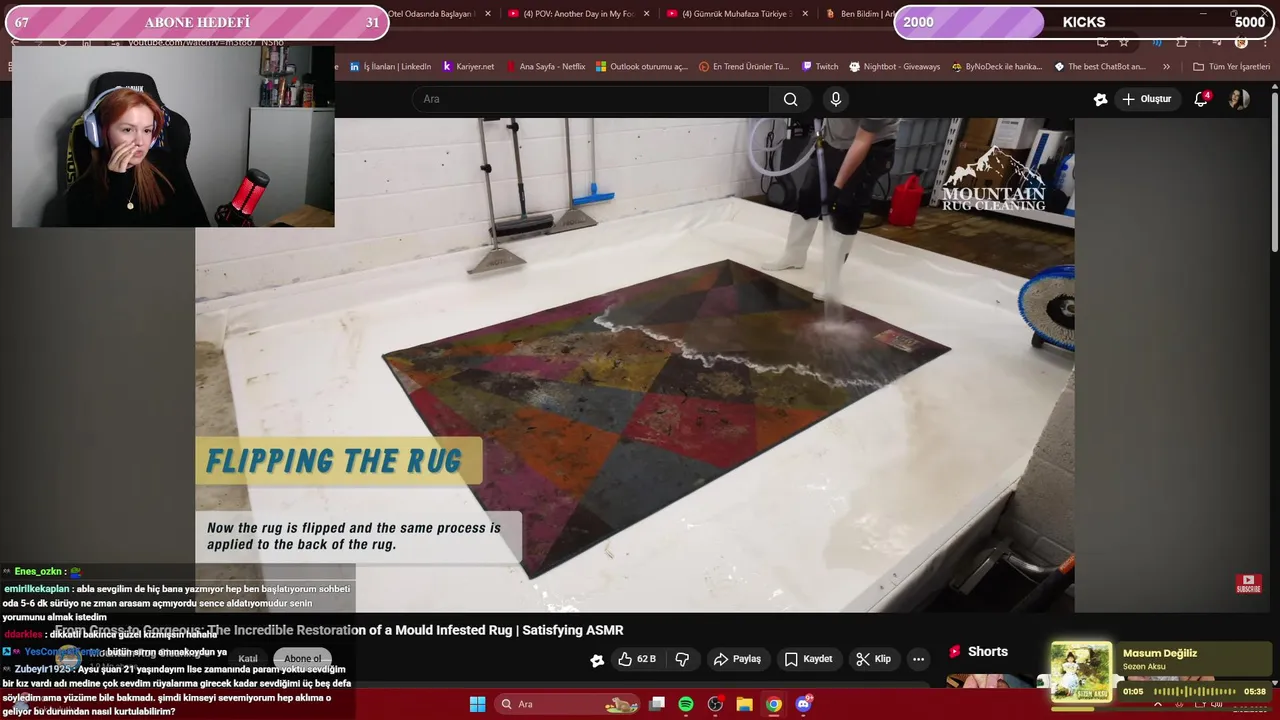This screenshot has height=720, width=1280.
Task: Bookmark this page with the star icon
Action: (x=1124, y=42)
